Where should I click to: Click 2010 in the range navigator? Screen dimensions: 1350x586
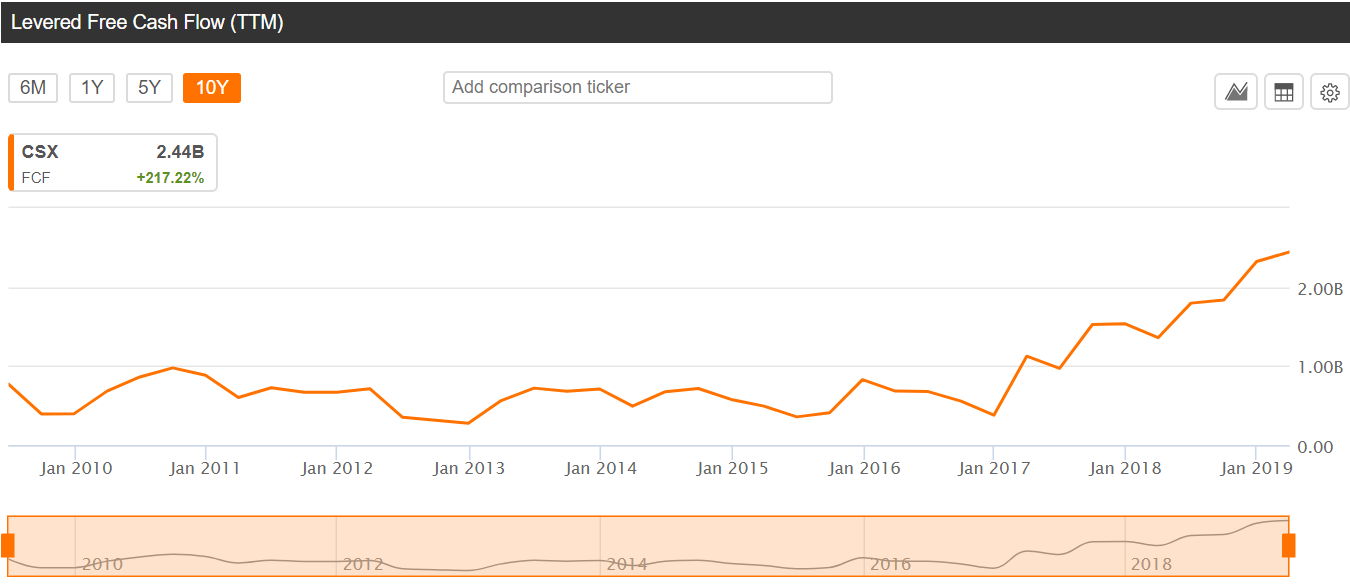[x=102, y=565]
